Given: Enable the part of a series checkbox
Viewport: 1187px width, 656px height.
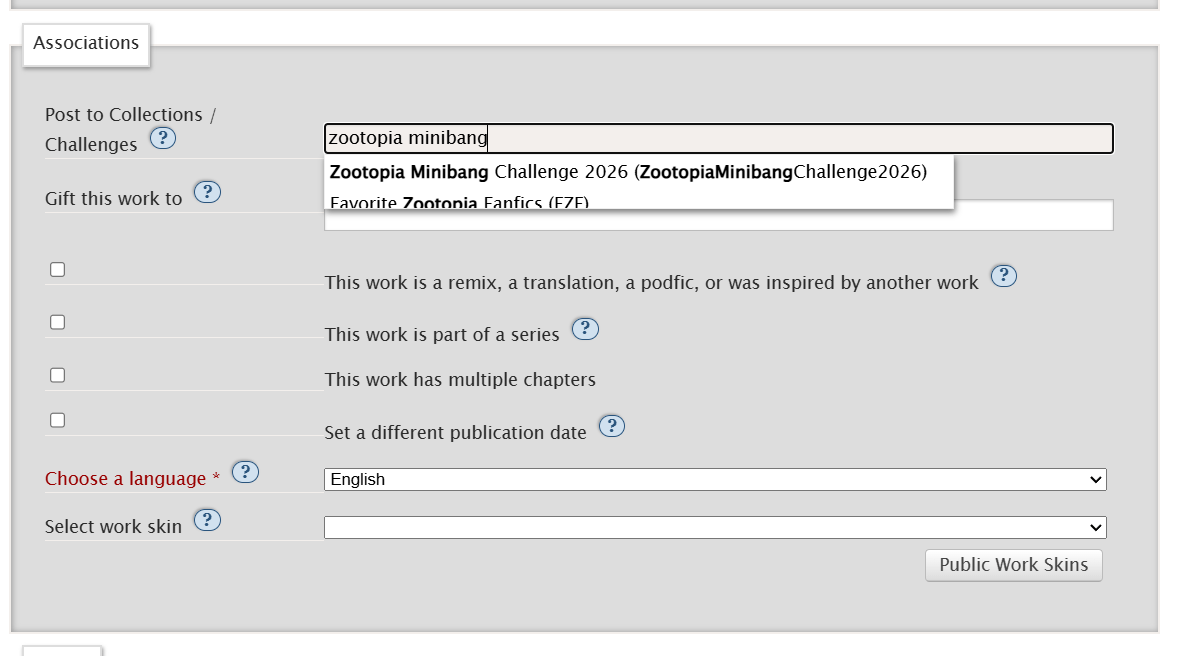Looking at the screenshot, I should [x=58, y=322].
